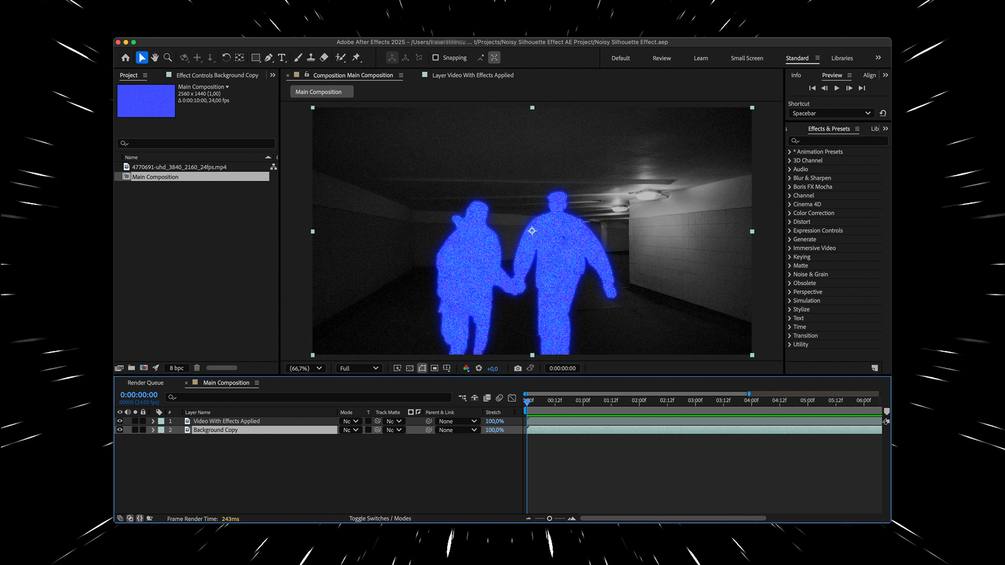The image size is (1005, 565).
Task: Toggle lock for Video With Effects Applied layer
Action: (143, 422)
